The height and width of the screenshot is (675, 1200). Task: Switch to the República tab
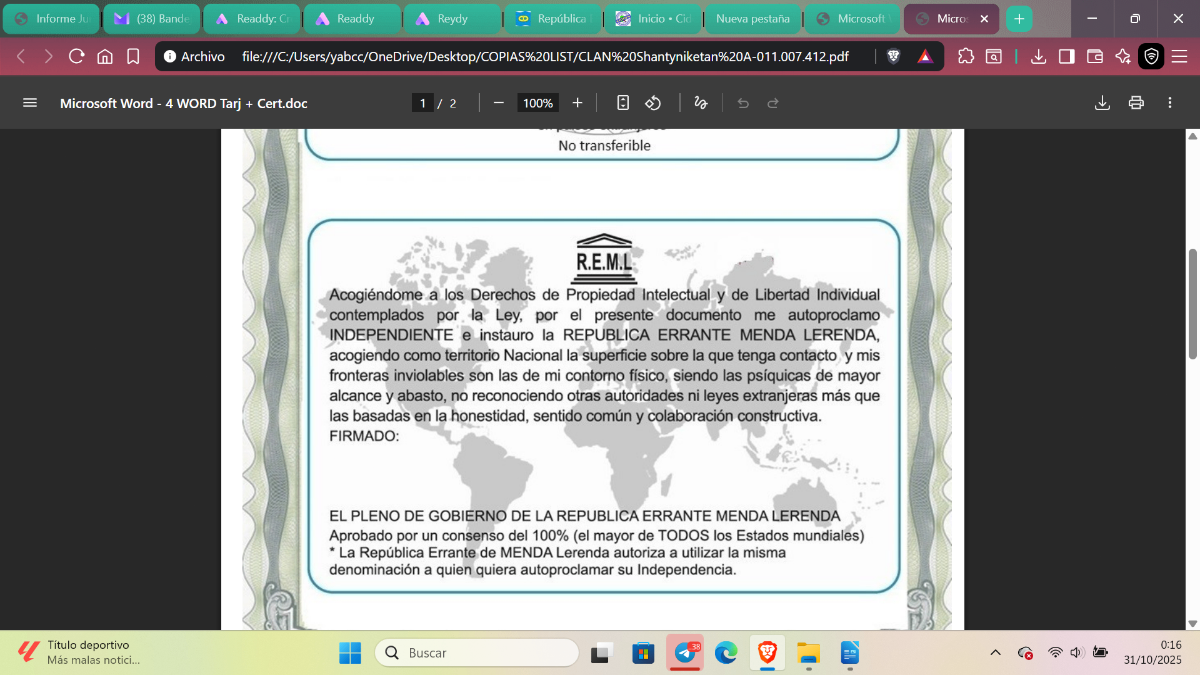point(553,18)
